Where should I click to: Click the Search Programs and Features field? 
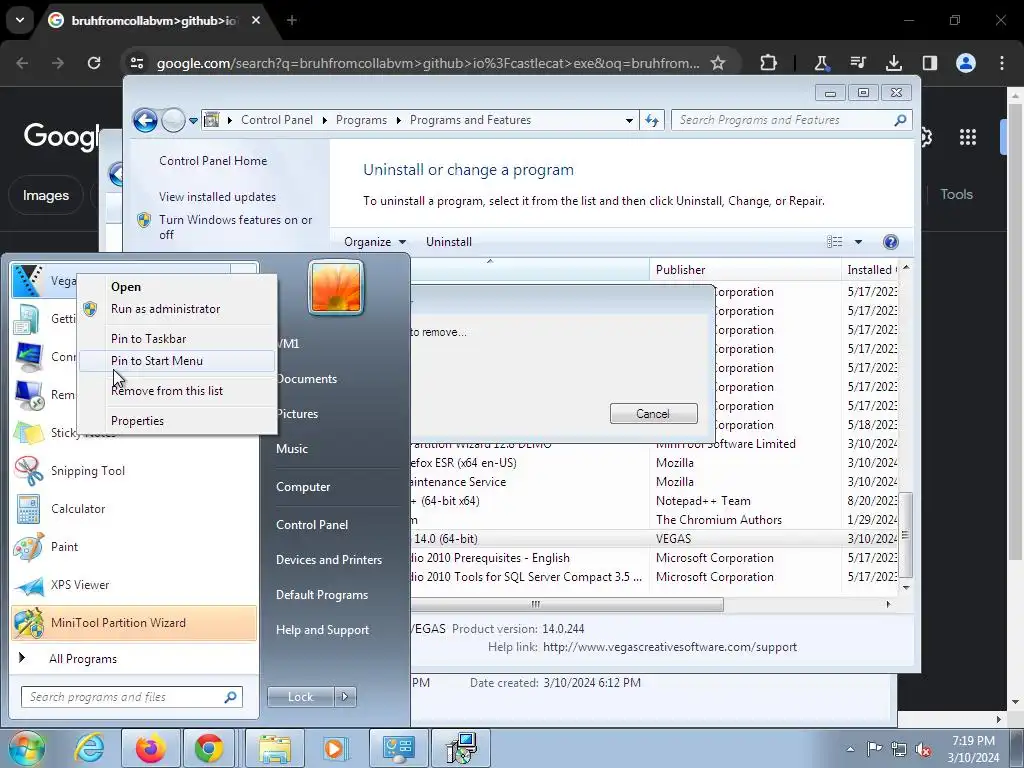tap(790, 120)
